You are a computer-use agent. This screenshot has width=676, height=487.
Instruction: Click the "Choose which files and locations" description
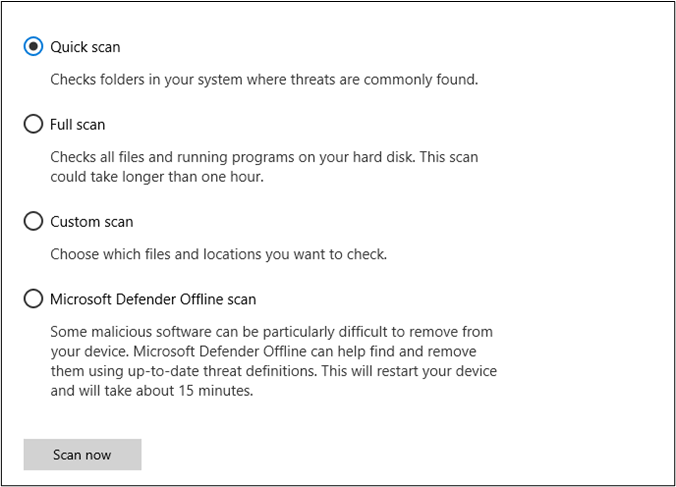point(218,254)
